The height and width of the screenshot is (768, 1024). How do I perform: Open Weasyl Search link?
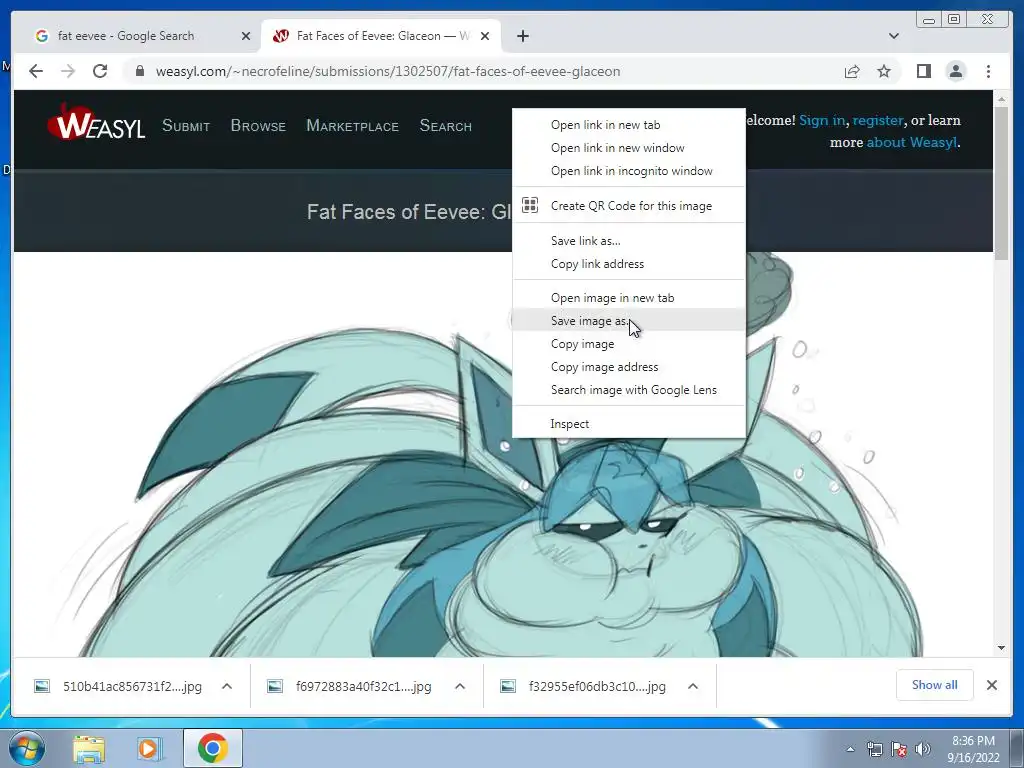(x=445, y=125)
